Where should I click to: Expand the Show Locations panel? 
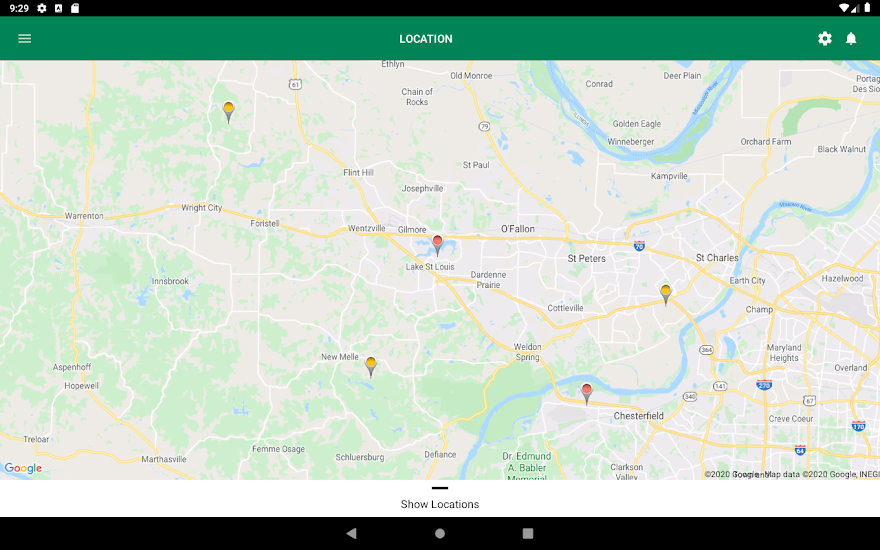(440, 504)
